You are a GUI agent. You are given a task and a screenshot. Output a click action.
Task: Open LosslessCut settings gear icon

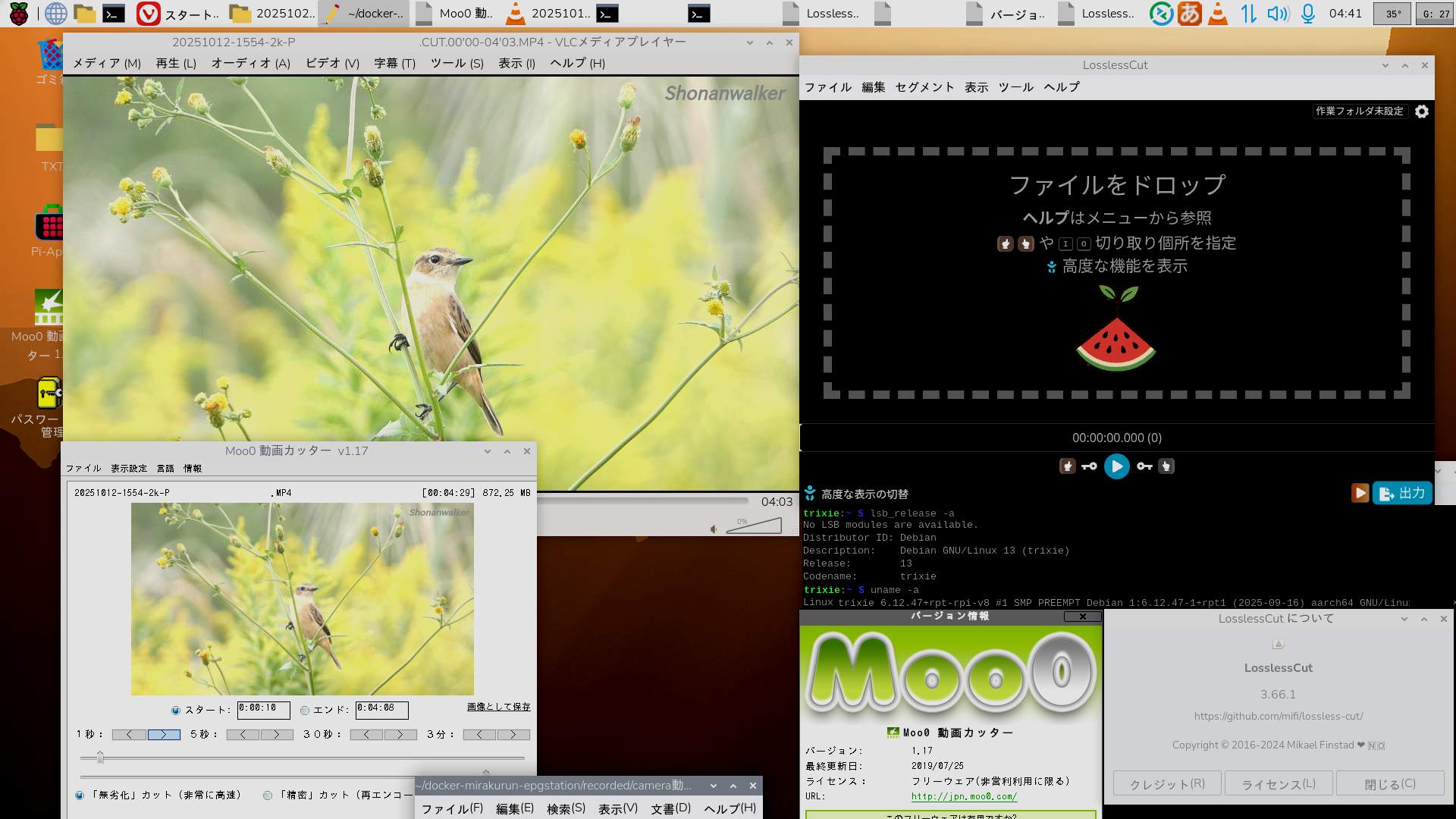coord(1422,111)
